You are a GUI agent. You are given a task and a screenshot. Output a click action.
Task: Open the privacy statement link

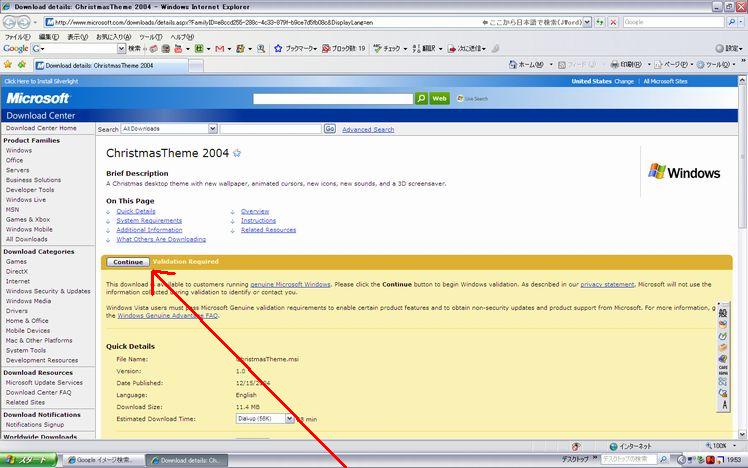coord(607,284)
